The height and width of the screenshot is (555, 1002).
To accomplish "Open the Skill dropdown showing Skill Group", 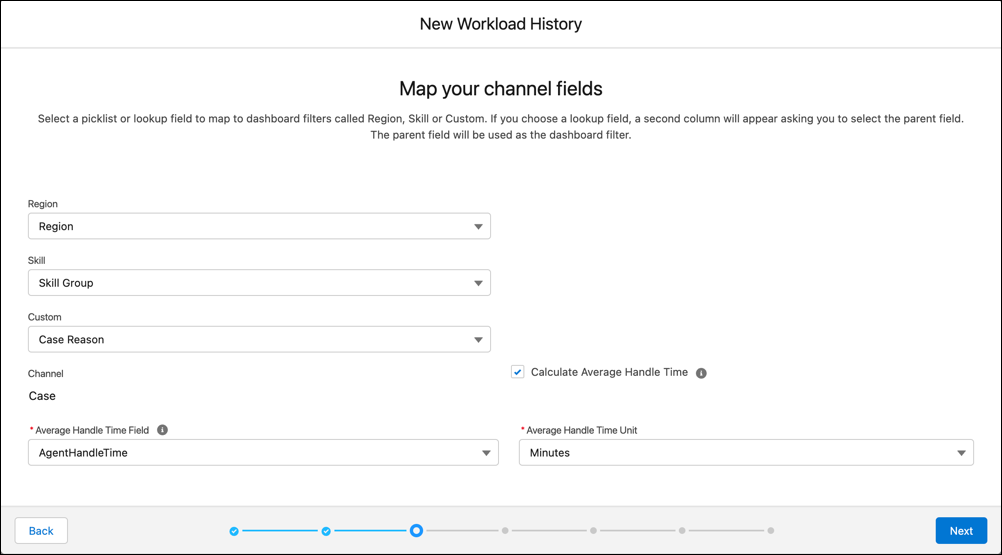I will click(259, 283).
